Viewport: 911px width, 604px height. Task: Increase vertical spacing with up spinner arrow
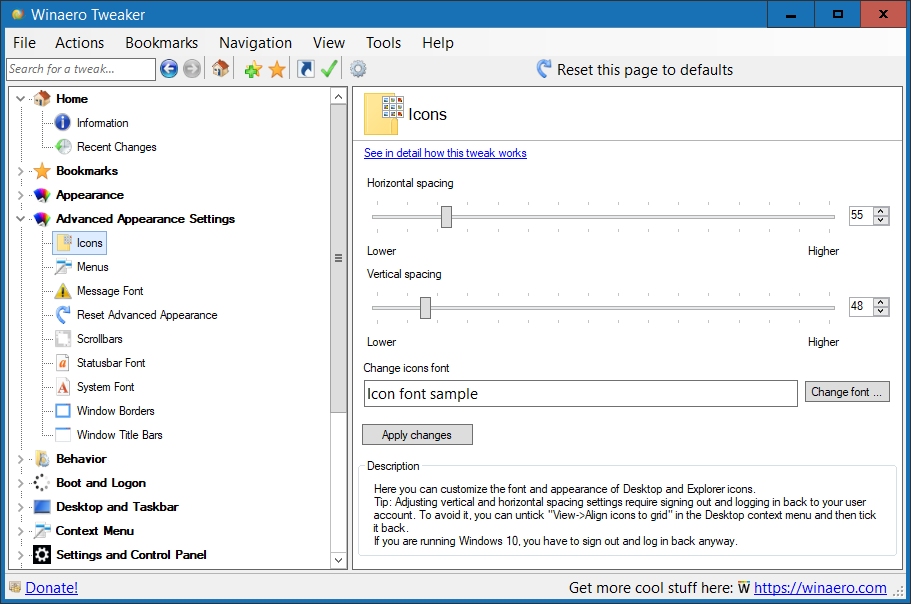click(x=881, y=302)
